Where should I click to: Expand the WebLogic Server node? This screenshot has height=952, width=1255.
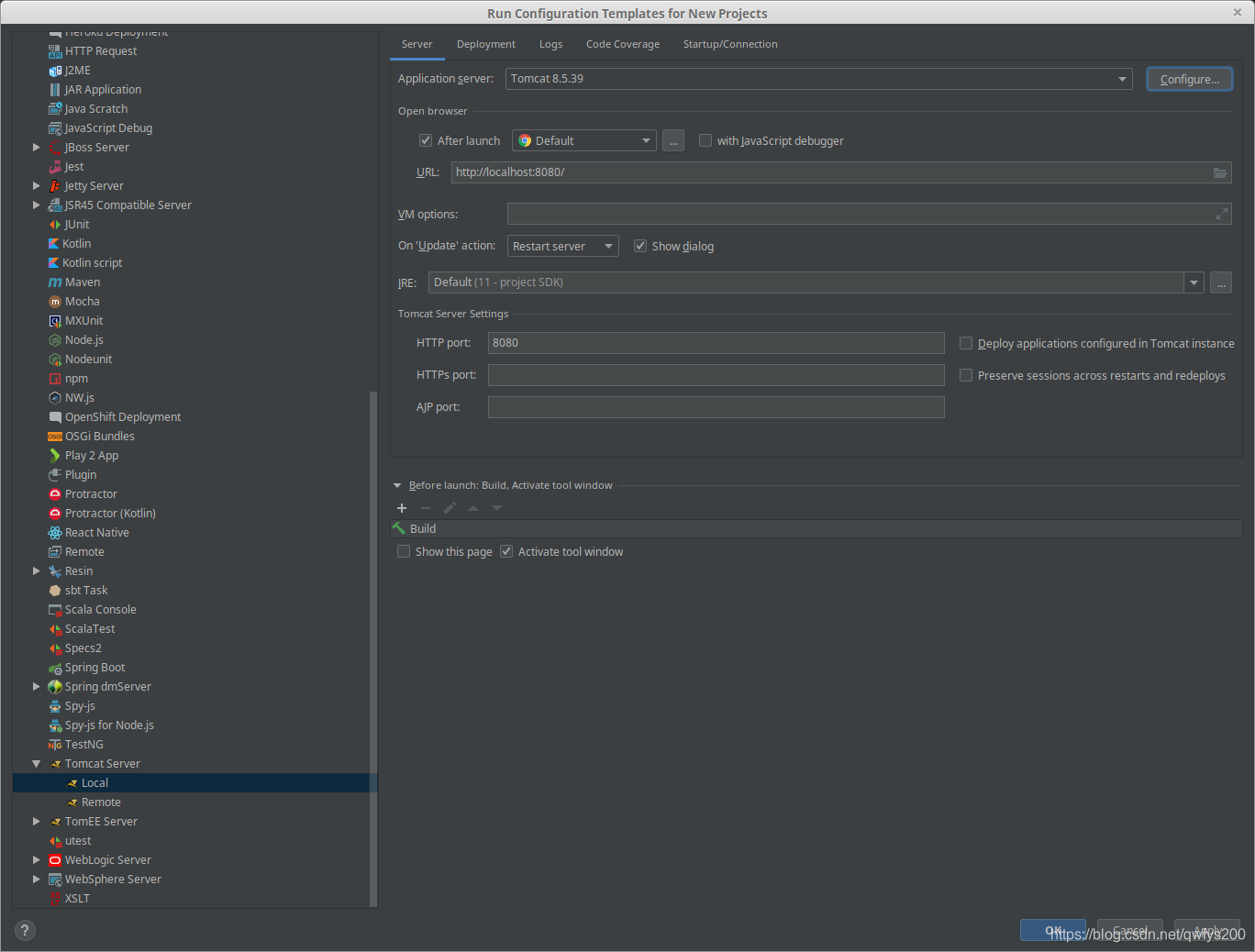coord(37,860)
